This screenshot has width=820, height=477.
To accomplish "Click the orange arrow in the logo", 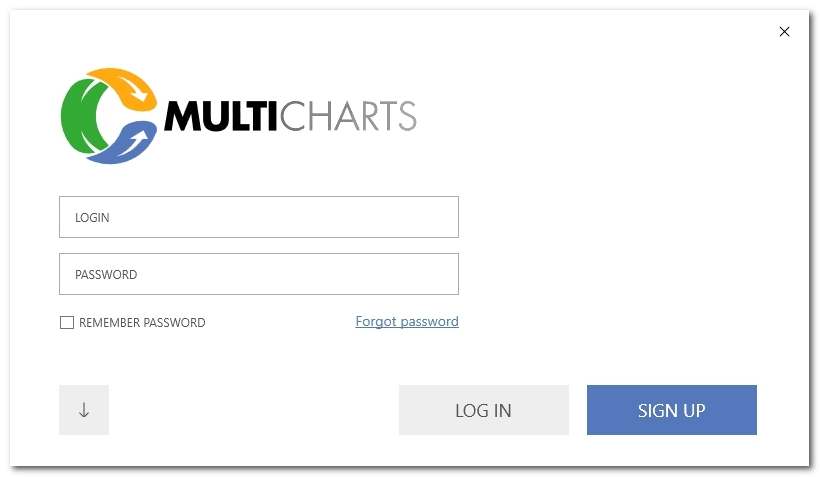I will click(x=128, y=88).
